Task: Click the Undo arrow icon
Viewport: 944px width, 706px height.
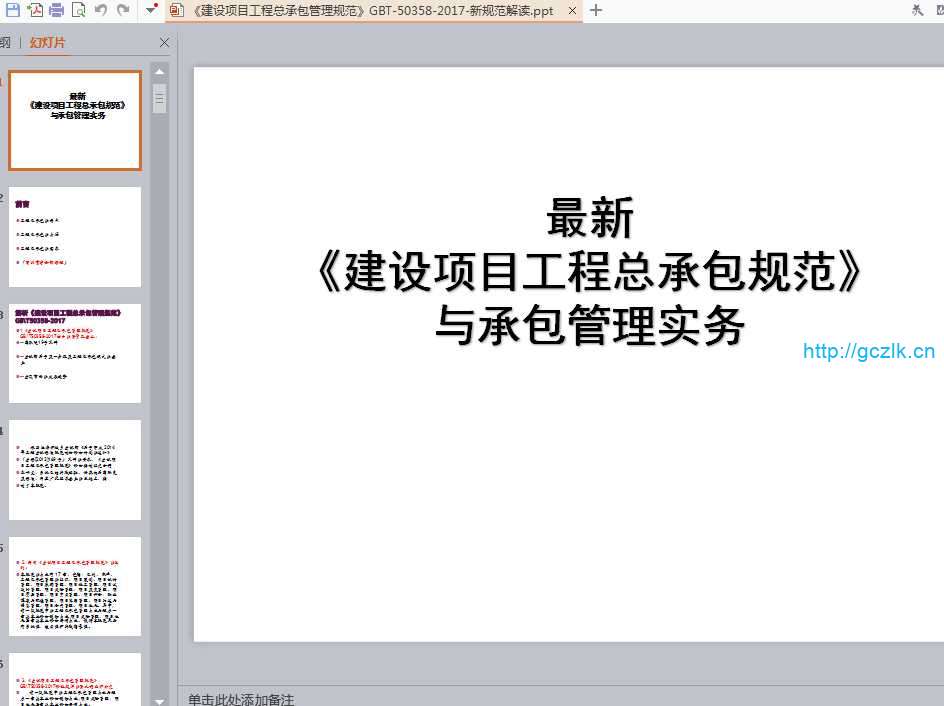Action: 101,10
